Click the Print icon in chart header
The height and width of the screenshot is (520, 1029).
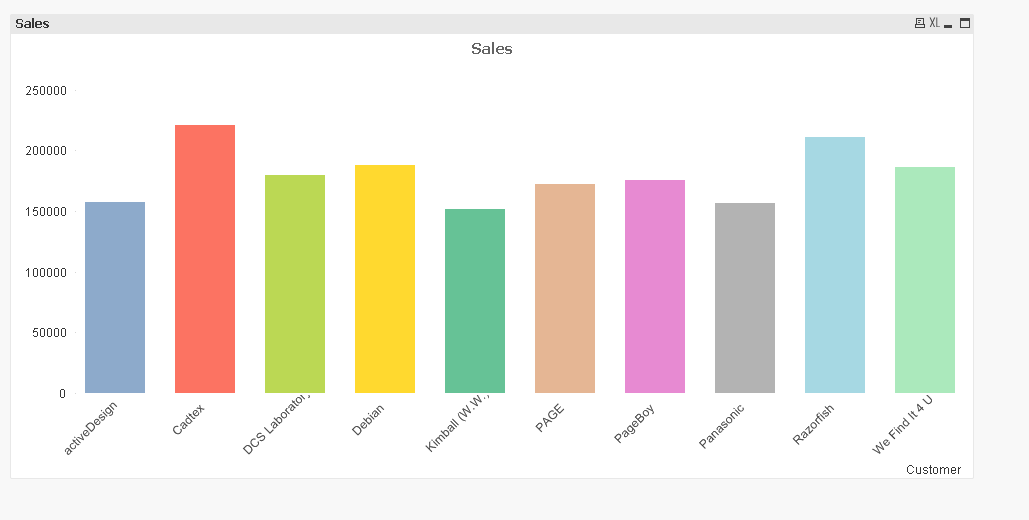tap(920, 23)
